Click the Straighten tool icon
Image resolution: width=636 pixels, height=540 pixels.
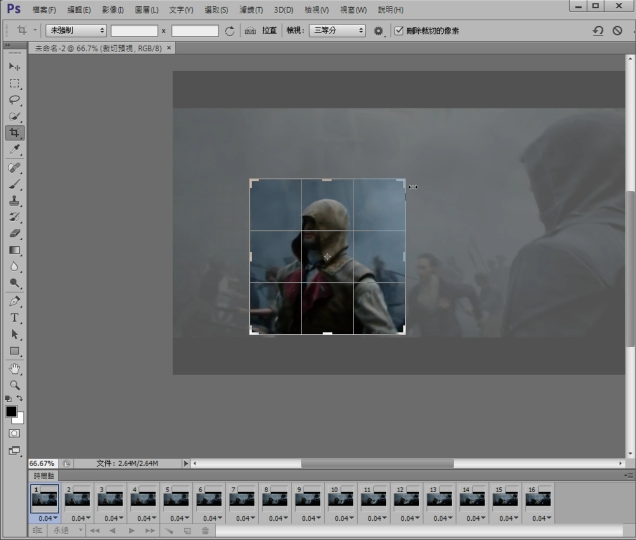[250, 31]
